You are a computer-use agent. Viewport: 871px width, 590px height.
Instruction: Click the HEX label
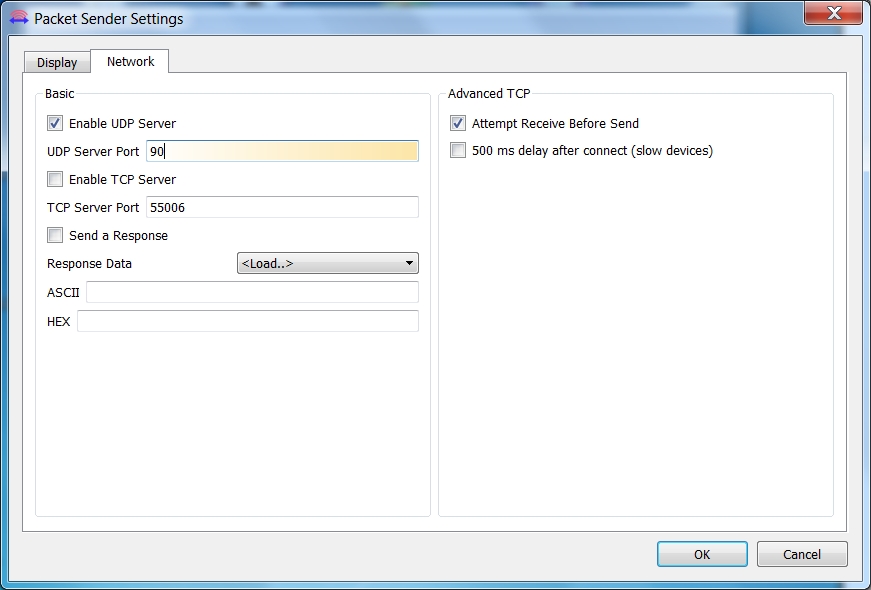pos(59,322)
